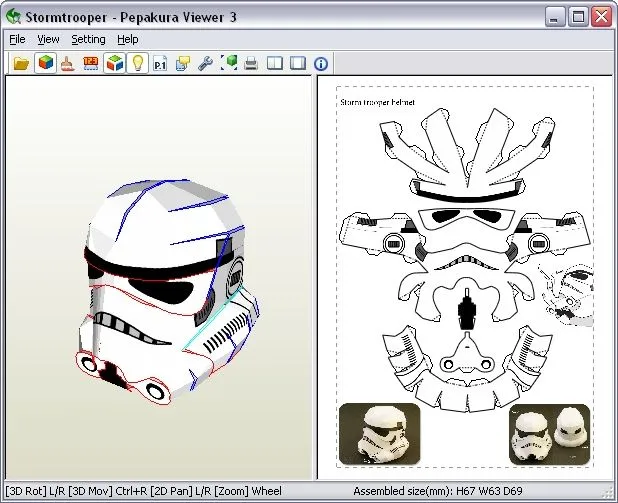This screenshot has width=618, height=503.
Task: Open settings with the wrench icon
Action: 205,63
